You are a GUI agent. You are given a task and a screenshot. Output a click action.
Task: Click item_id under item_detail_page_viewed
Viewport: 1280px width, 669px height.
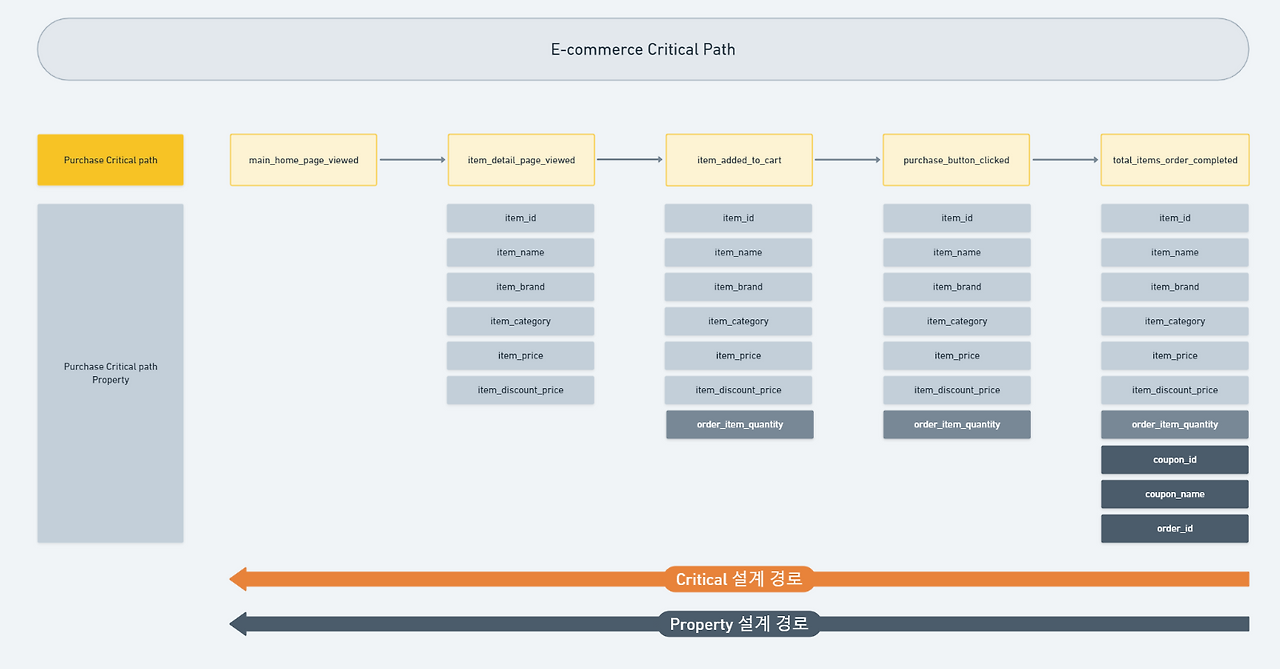click(x=520, y=217)
